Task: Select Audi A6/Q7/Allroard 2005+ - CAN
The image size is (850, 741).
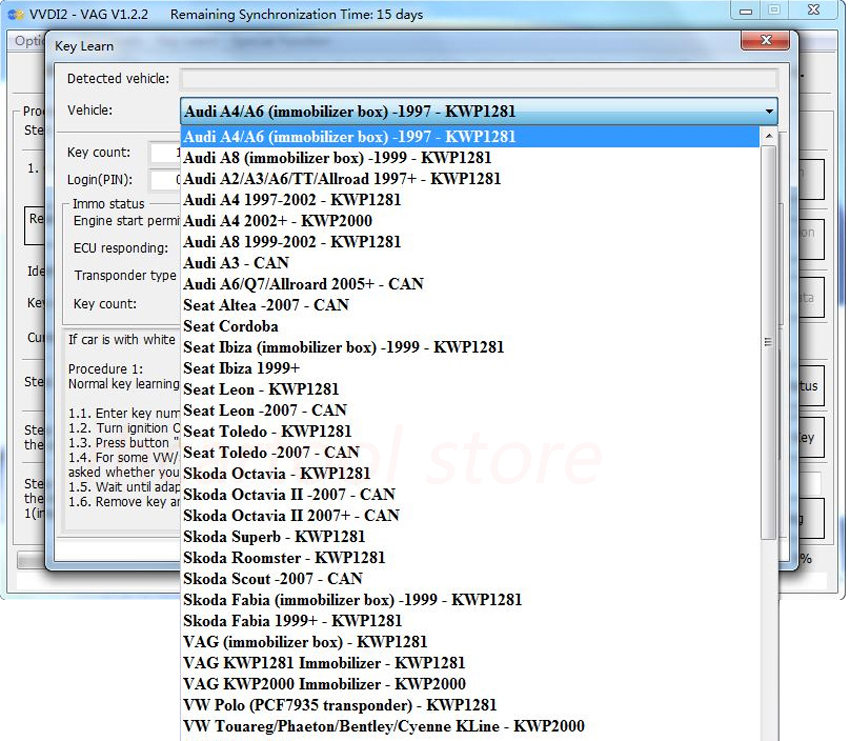Action: tap(470, 284)
